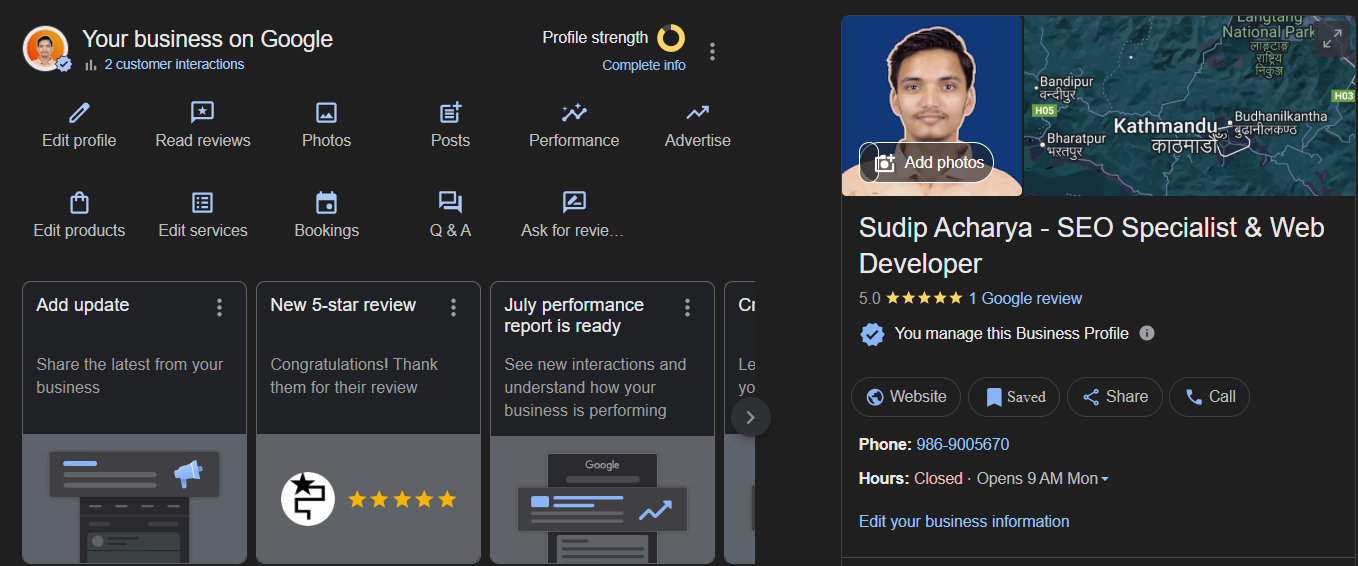The width and height of the screenshot is (1358, 566).
Task: Click the Call button
Action: pos(1209,397)
